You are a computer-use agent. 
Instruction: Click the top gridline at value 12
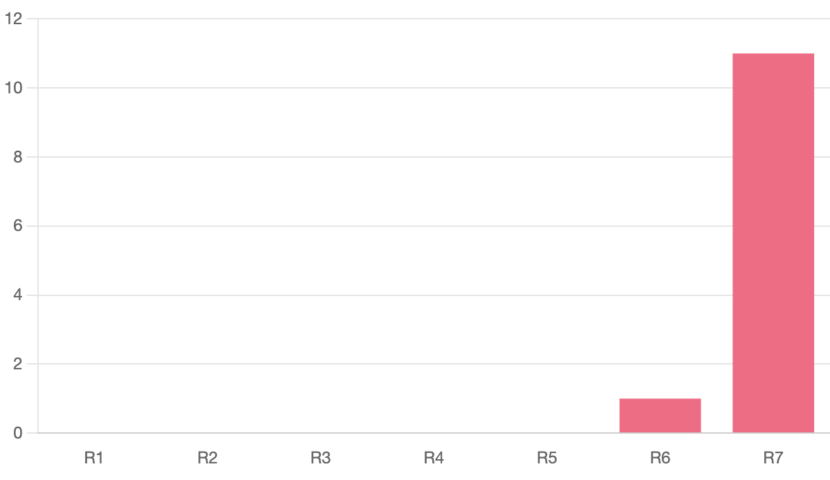400,19
